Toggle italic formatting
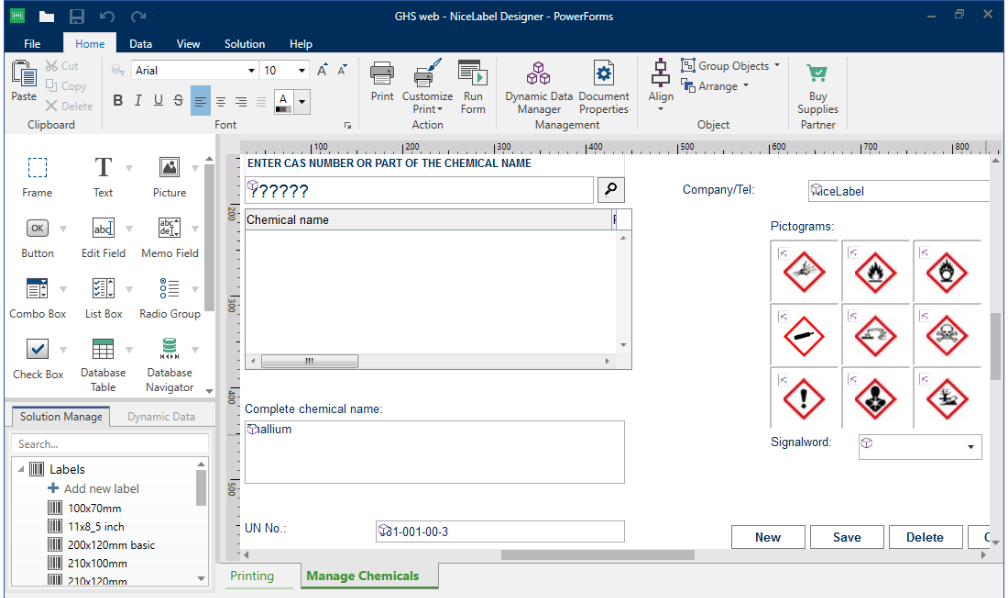This screenshot has height=598, width=1008. pyautogui.click(x=138, y=100)
